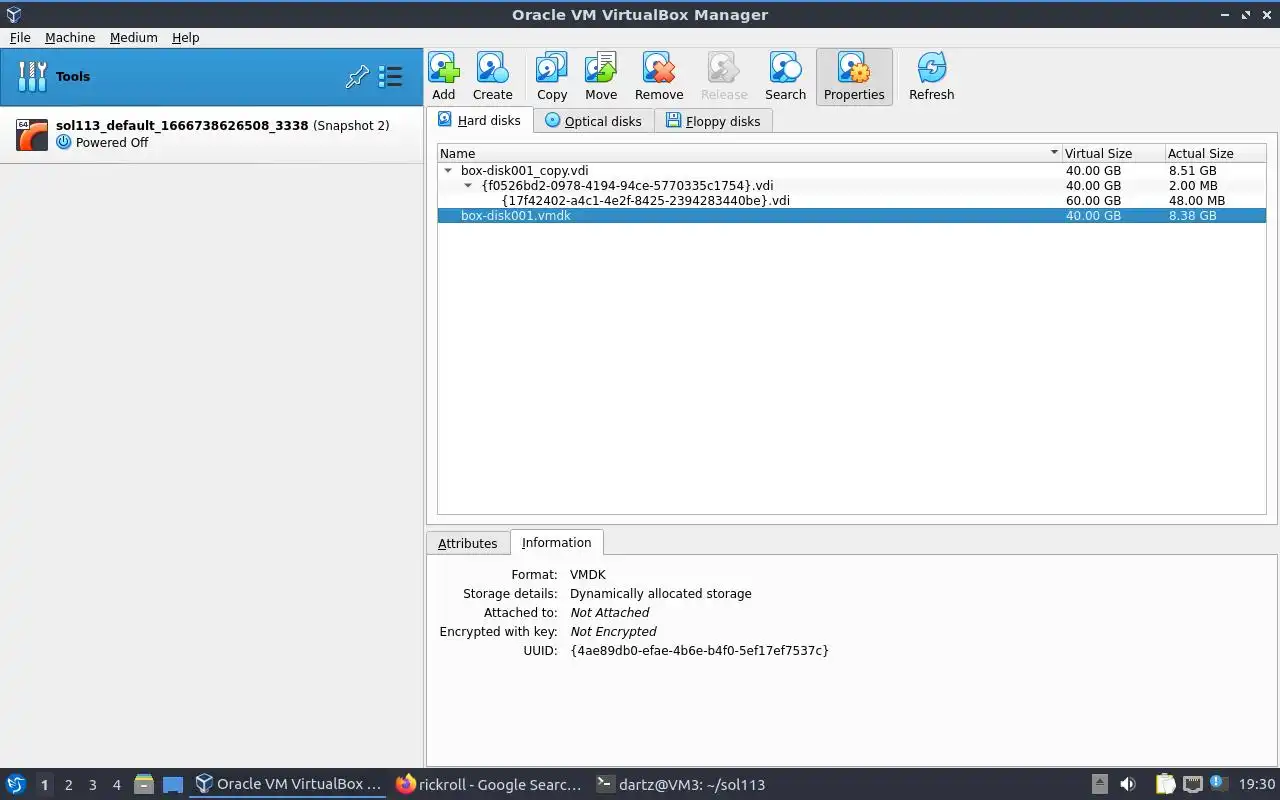Click the 19:30 clock

tap(1257, 785)
